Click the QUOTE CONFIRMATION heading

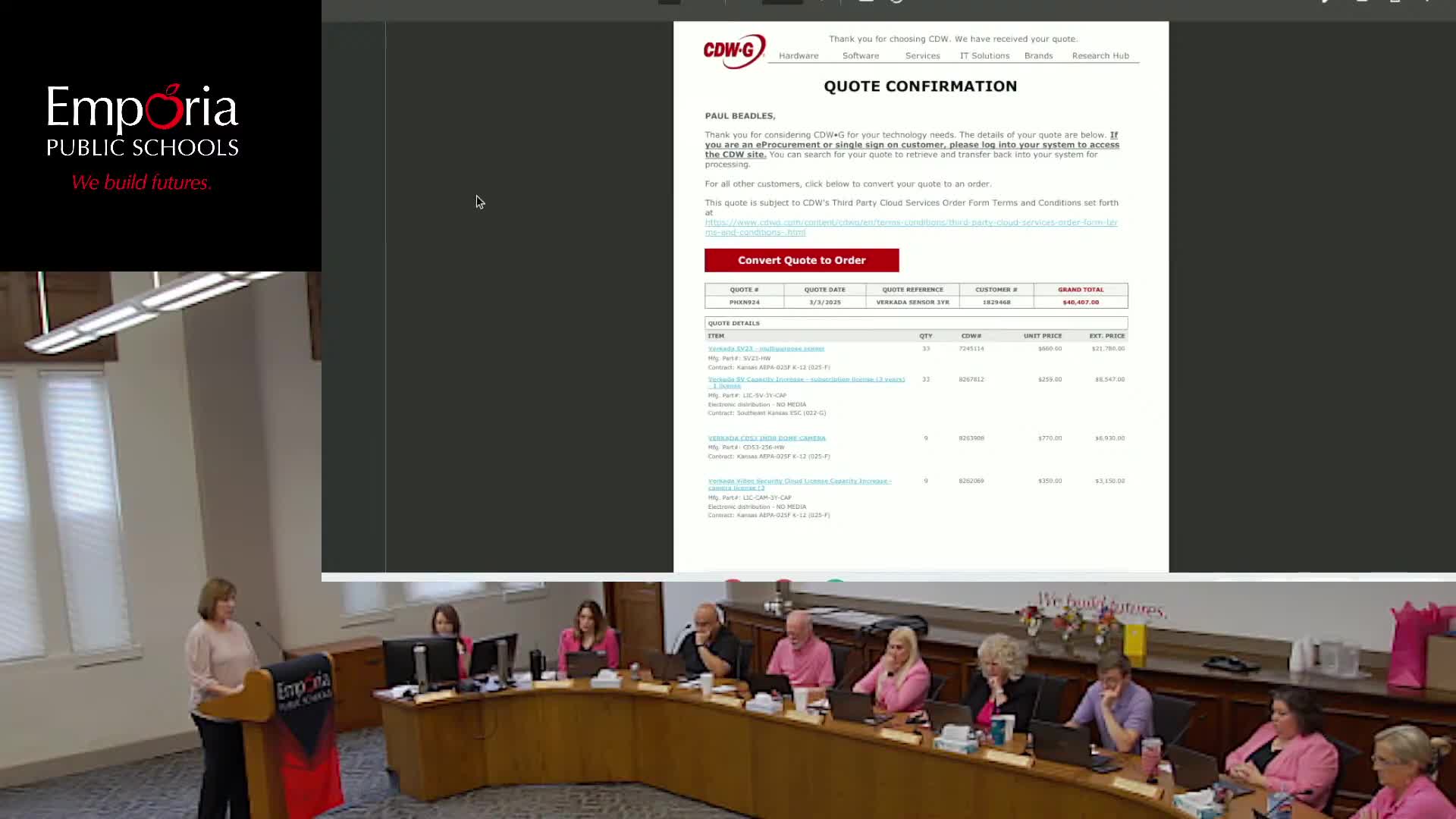point(921,86)
